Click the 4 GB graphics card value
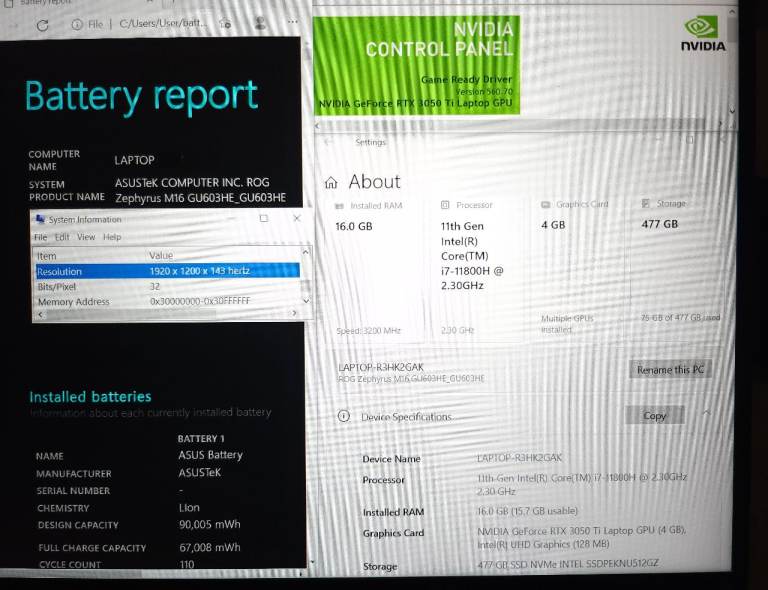 tap(553, 225)
